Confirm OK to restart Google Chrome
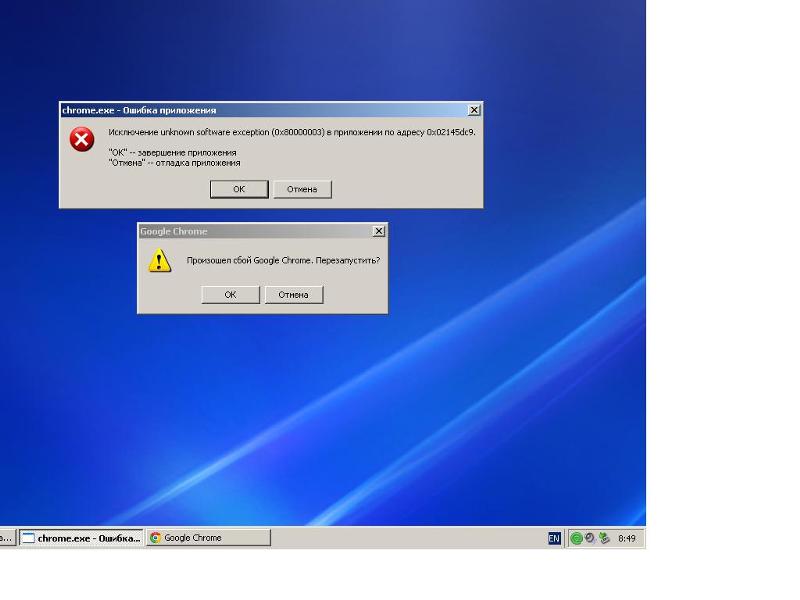The image size is (800, 600). [230, 295]
